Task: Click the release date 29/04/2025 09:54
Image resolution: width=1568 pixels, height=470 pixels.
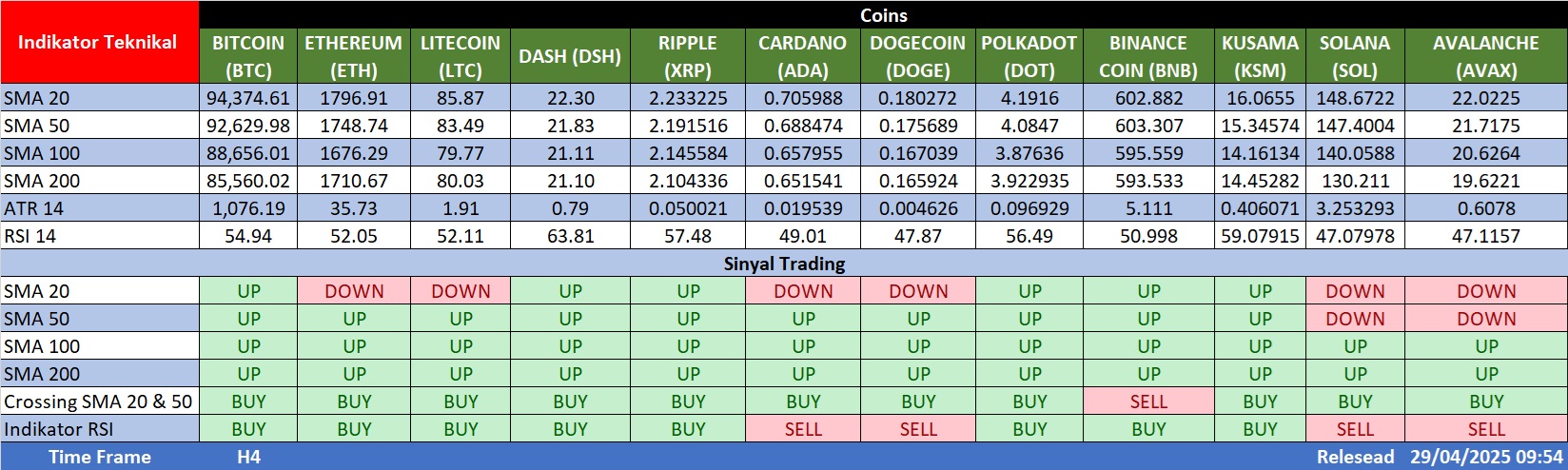Action: pyautogui.click(x=1486, y=457)
